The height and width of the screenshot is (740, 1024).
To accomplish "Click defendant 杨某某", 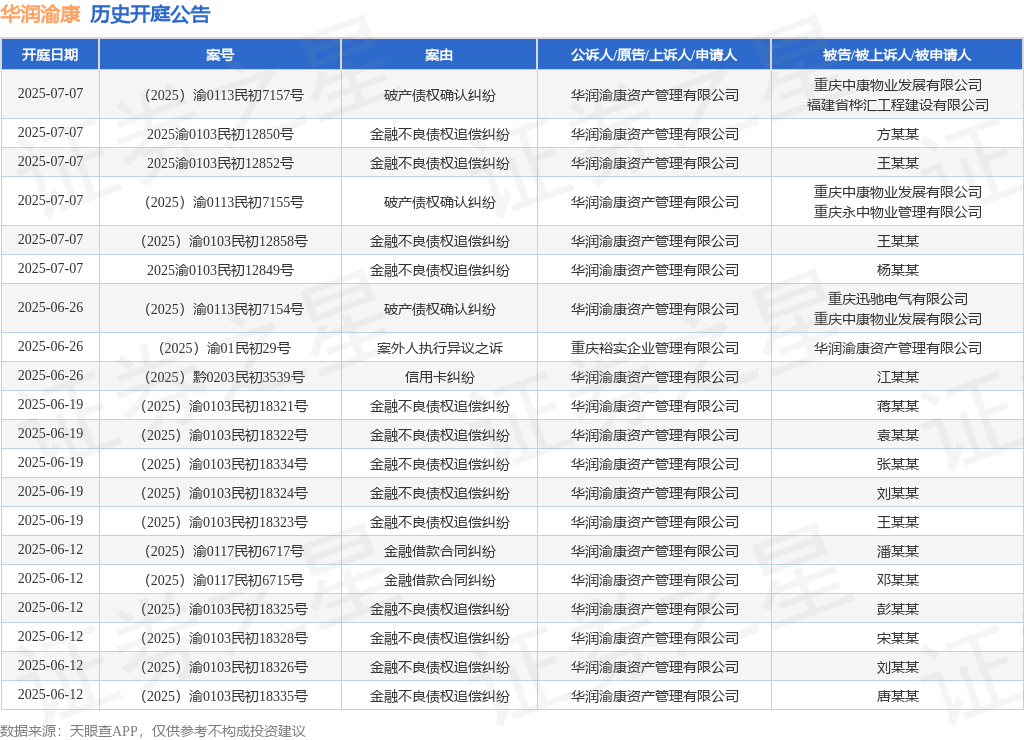I will tap(897, 270).
